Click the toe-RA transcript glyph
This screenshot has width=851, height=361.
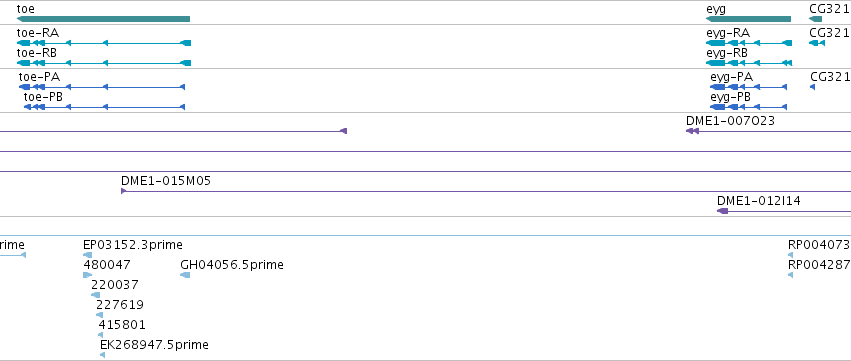[104, 43]
